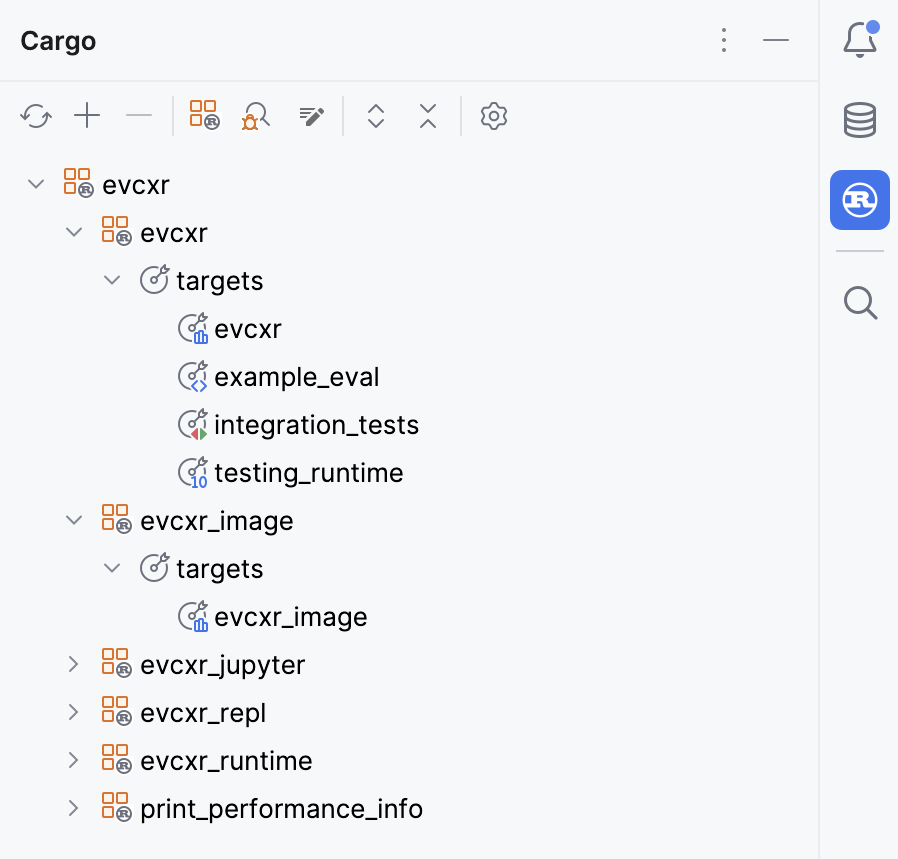Open the Database tool window
898x859 pixels.
pos(860,119)
